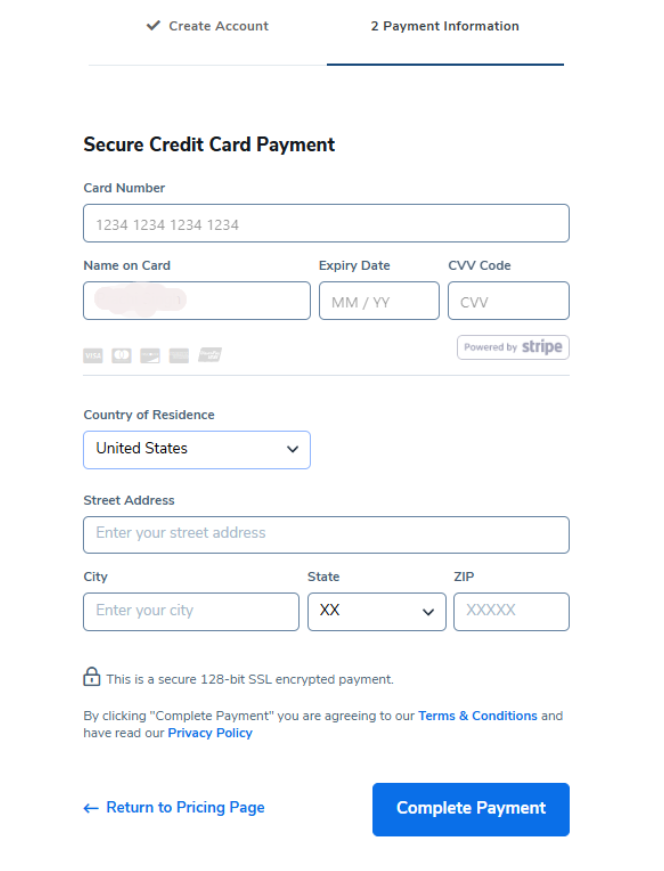Viewport: 664px width, 871px height.
Task: Click the Complete Payment button
Action: point(470,808)
